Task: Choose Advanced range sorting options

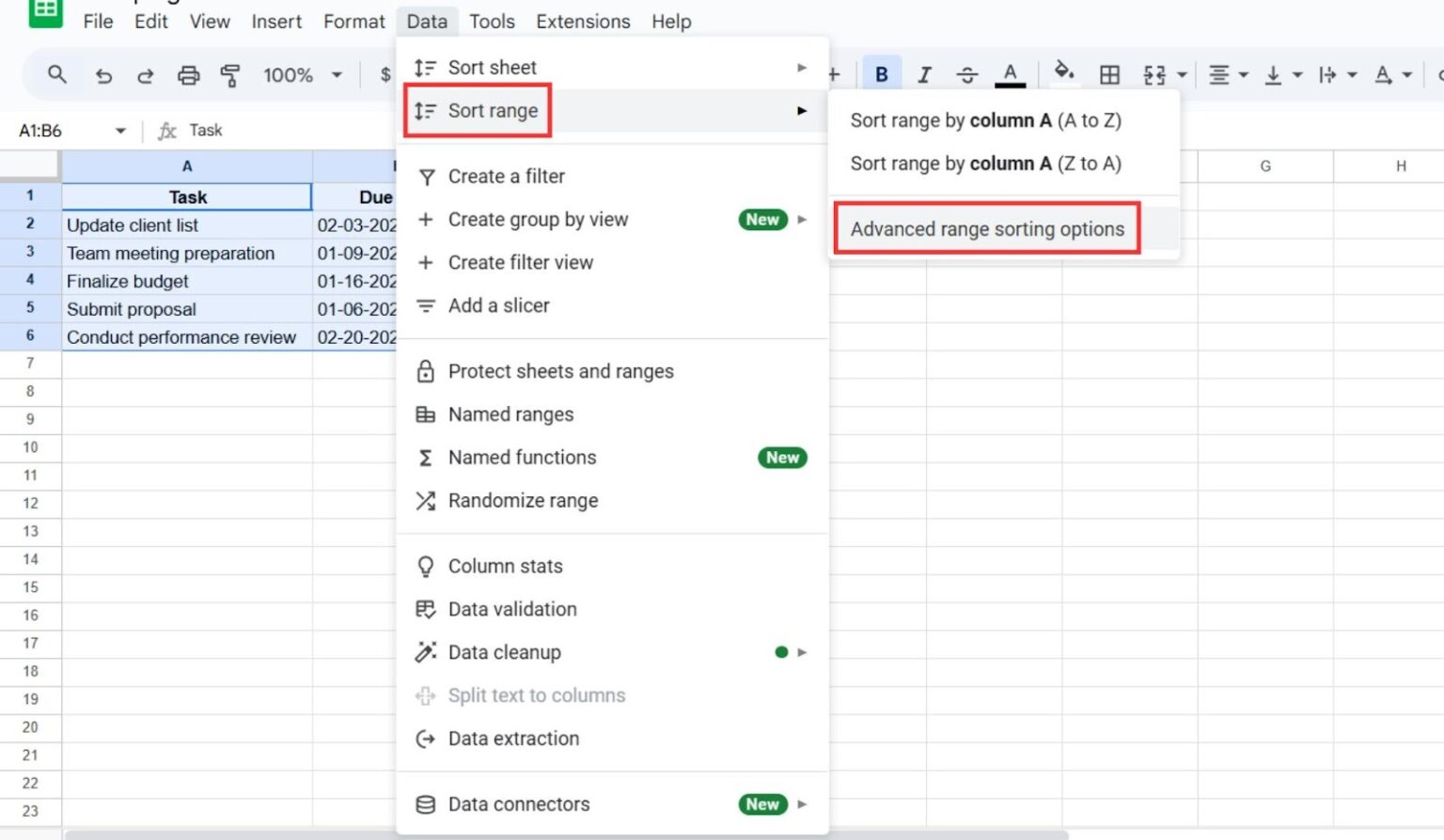Action: [986, 228]
